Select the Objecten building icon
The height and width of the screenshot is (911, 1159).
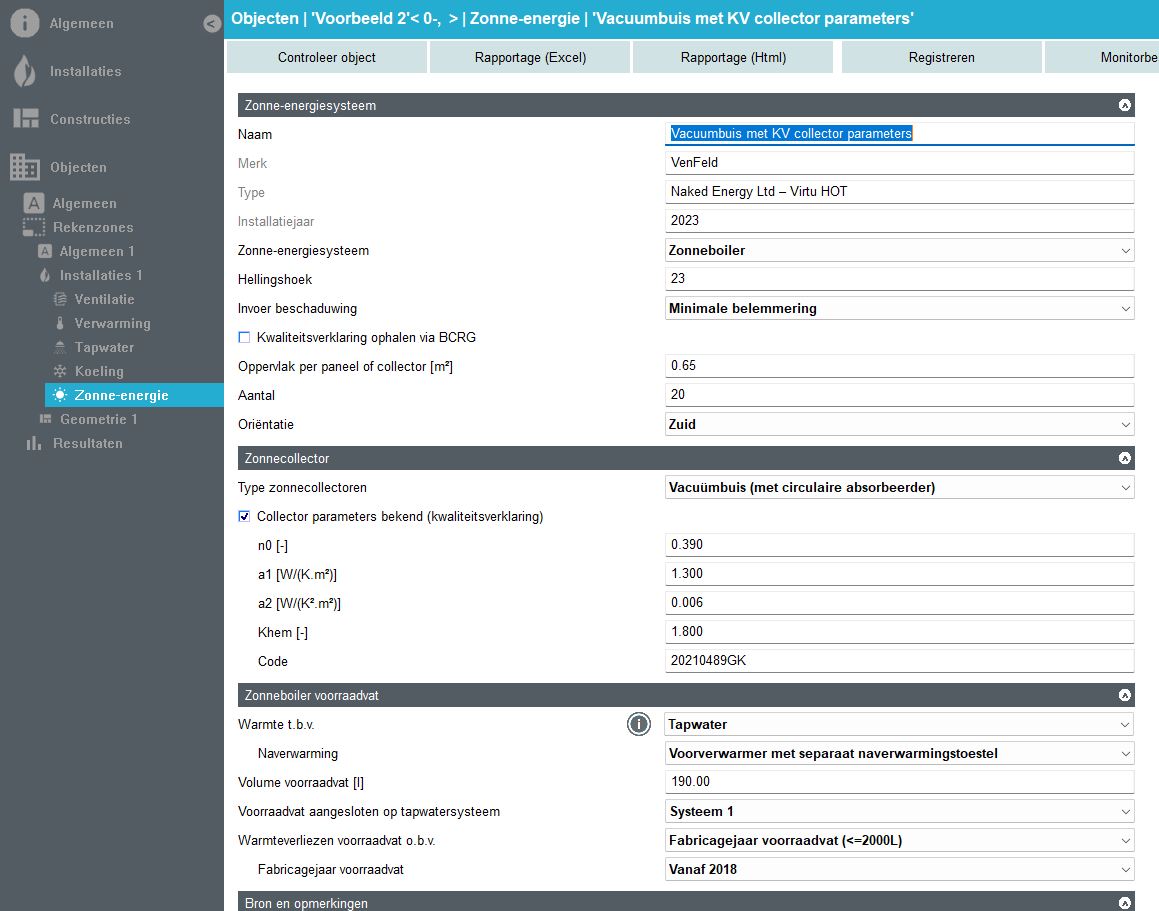point(25,167)
